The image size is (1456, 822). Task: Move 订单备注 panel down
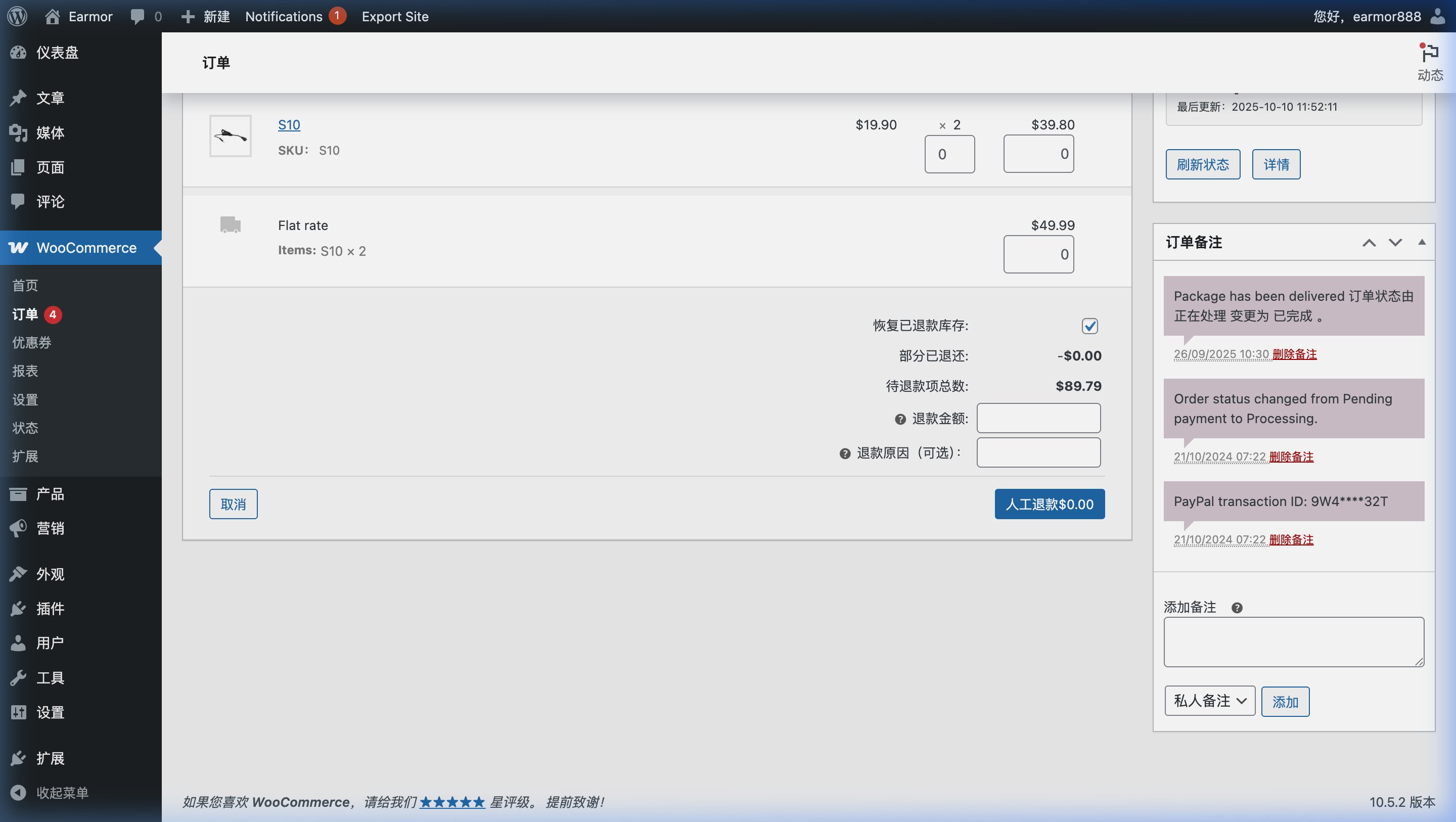[x=1395, y=243]
